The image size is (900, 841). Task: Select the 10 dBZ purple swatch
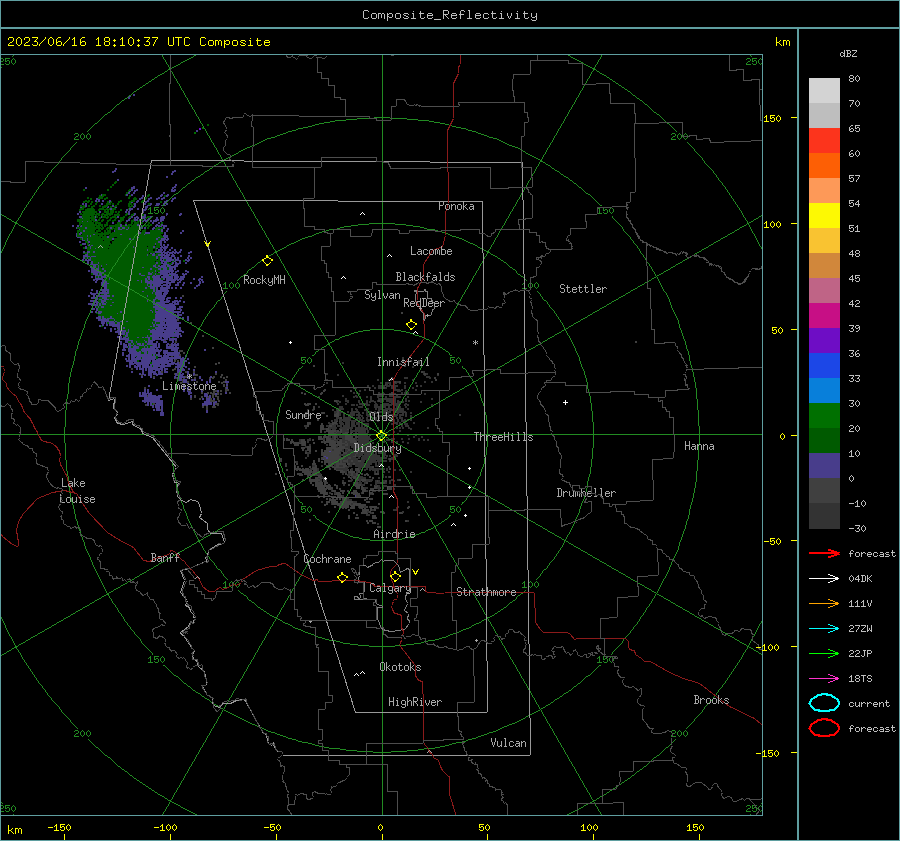(x=824, y=465)
